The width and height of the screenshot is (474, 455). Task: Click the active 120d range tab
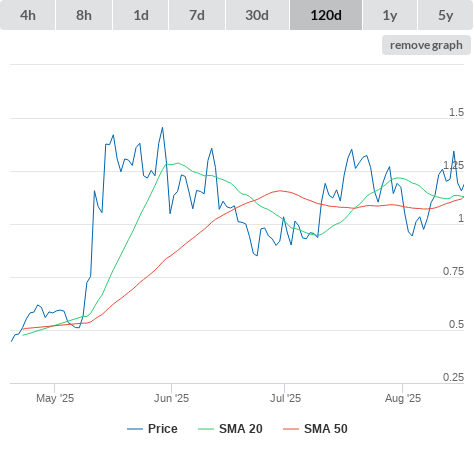[x=326, y=15]
